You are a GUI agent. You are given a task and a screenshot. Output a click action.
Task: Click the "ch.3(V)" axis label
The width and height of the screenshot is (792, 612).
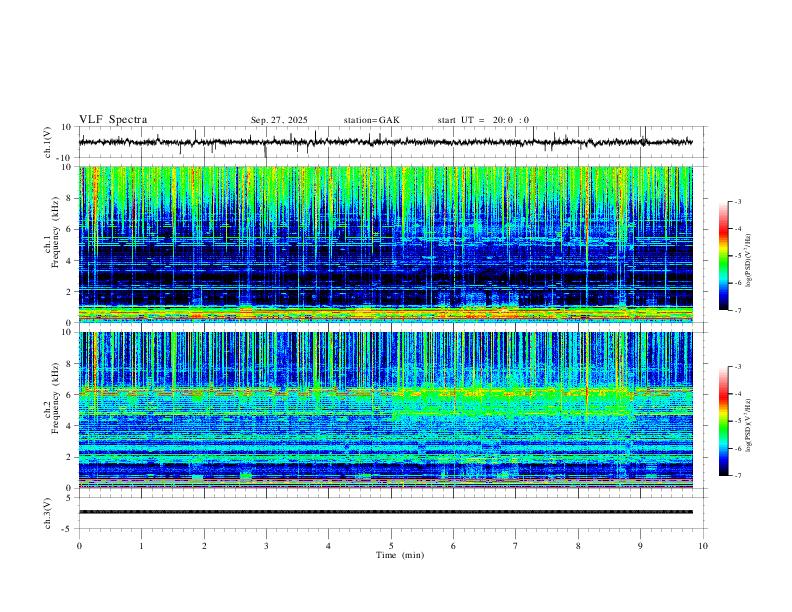point(48,513)
